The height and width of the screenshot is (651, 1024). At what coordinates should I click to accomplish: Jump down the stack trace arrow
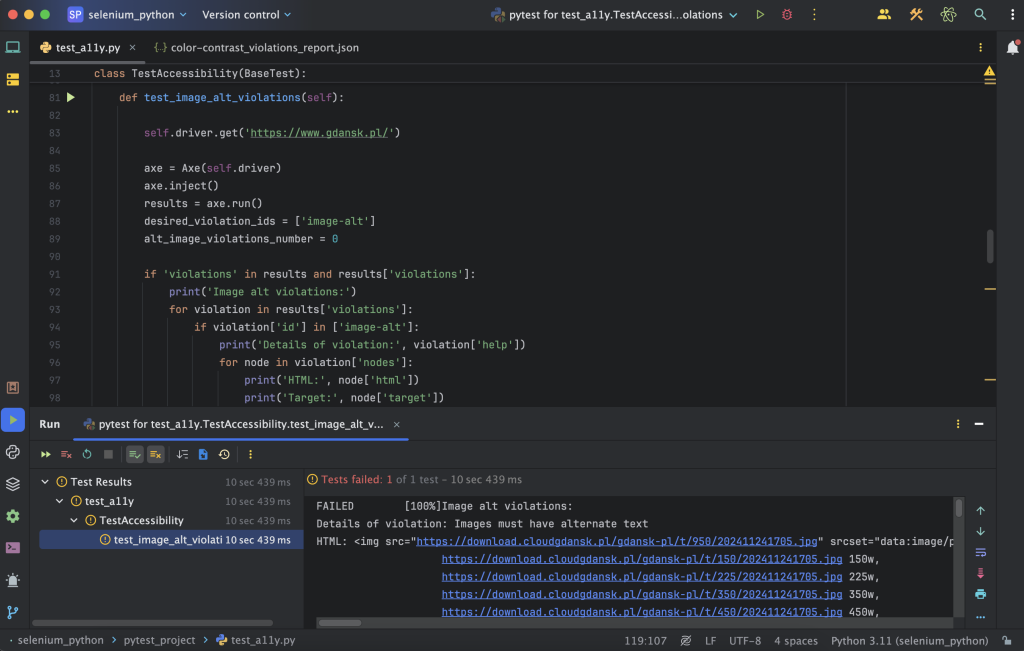point(980,532)
